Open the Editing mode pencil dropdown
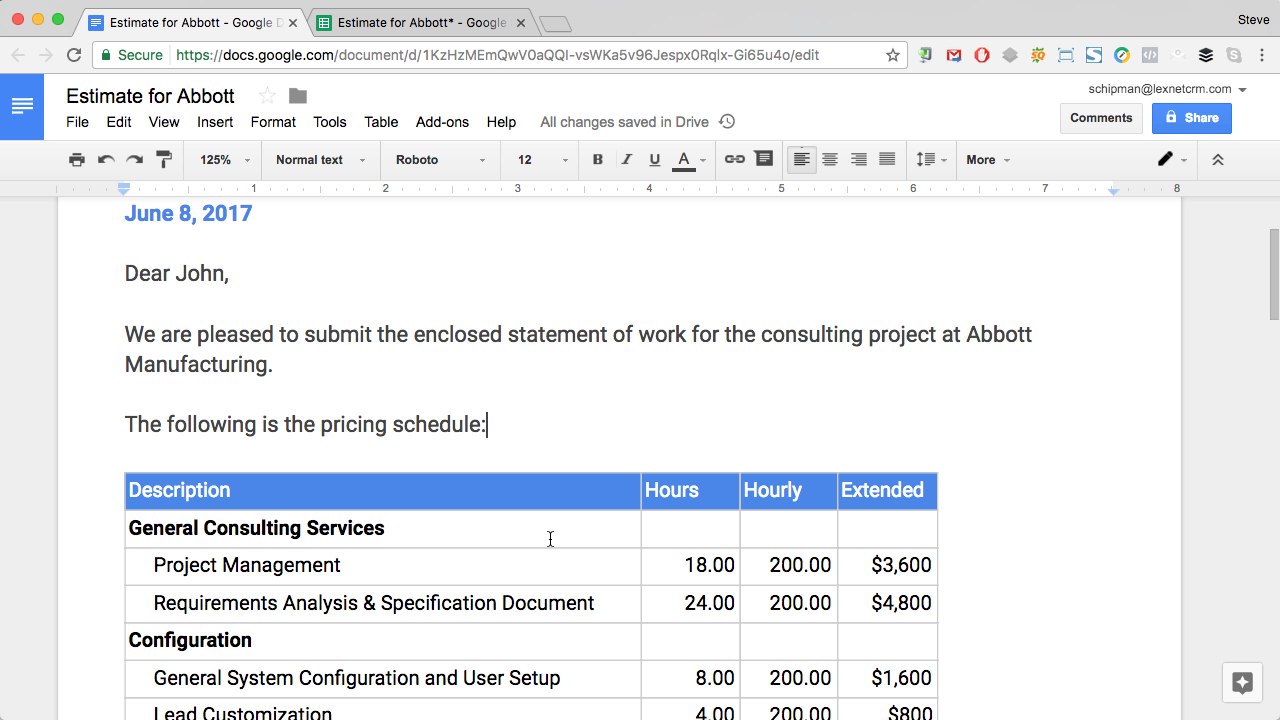This screenshot has height=720, width=1280. click(x=1172, y=160)
